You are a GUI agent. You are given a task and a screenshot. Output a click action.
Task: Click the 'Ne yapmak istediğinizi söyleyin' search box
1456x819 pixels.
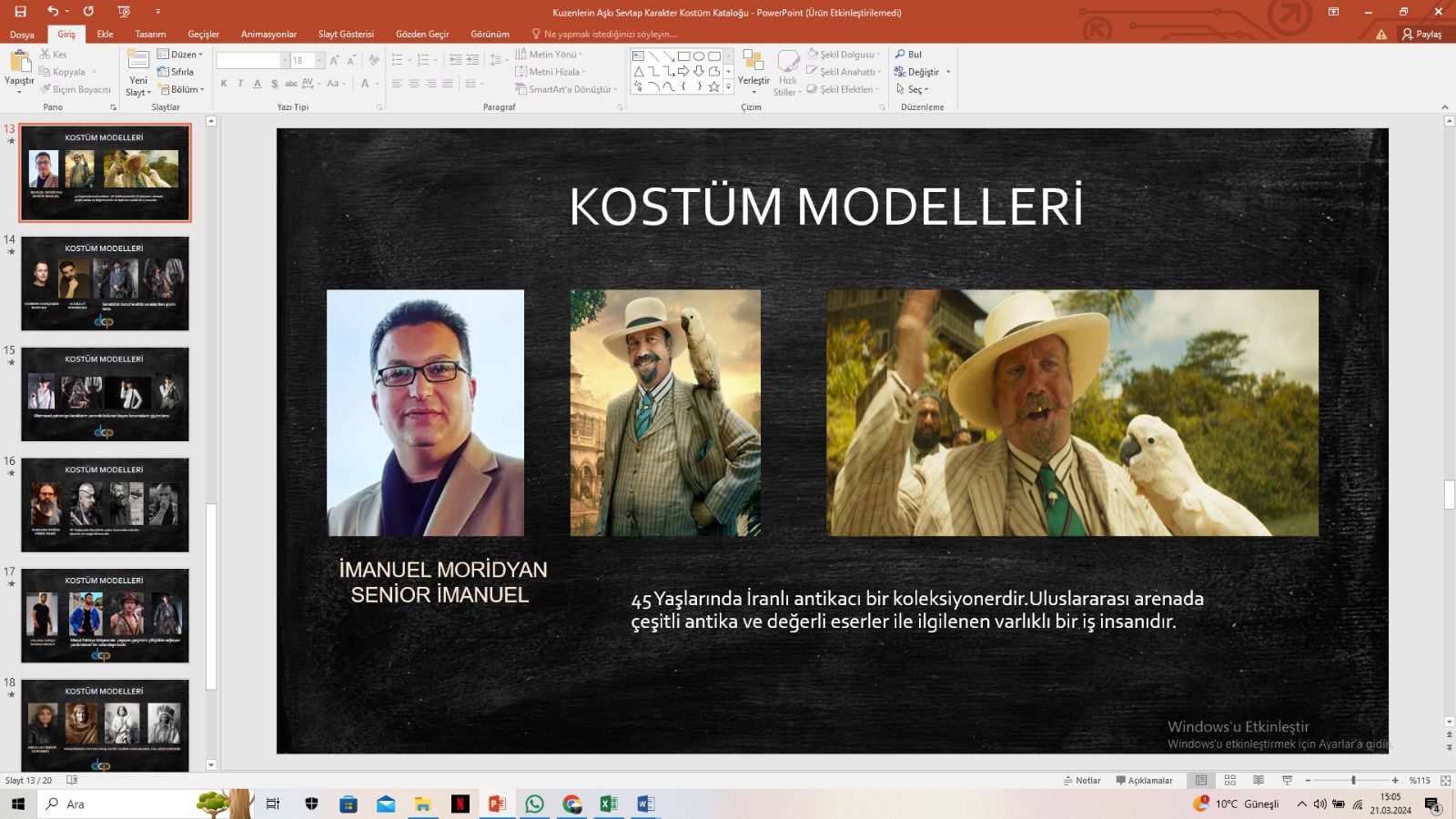(610, 35)
